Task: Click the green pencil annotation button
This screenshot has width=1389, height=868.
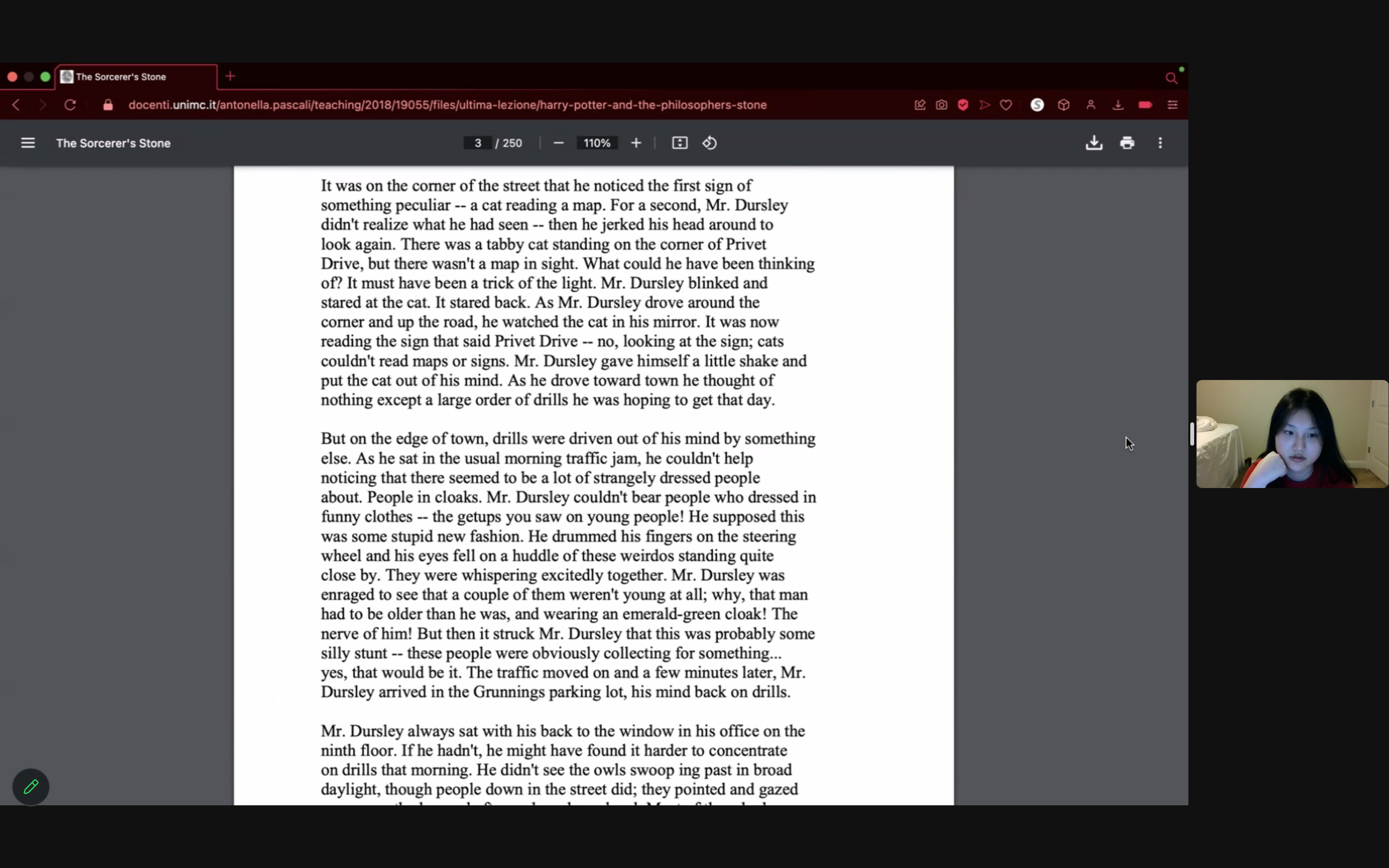Action: (x=31, y=787)
